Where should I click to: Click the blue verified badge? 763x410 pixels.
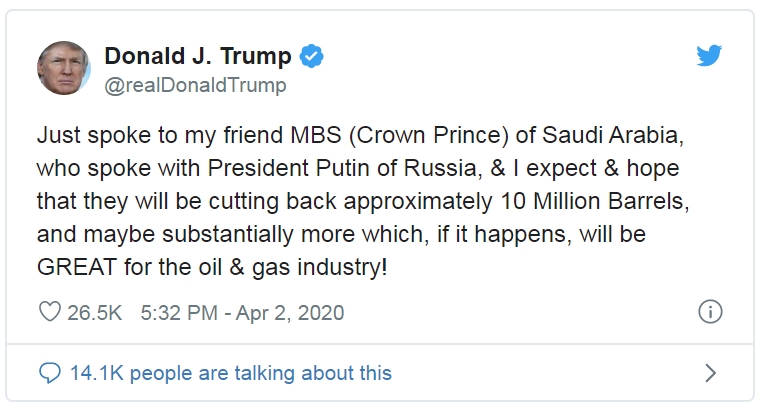click(x=313, y=56)
